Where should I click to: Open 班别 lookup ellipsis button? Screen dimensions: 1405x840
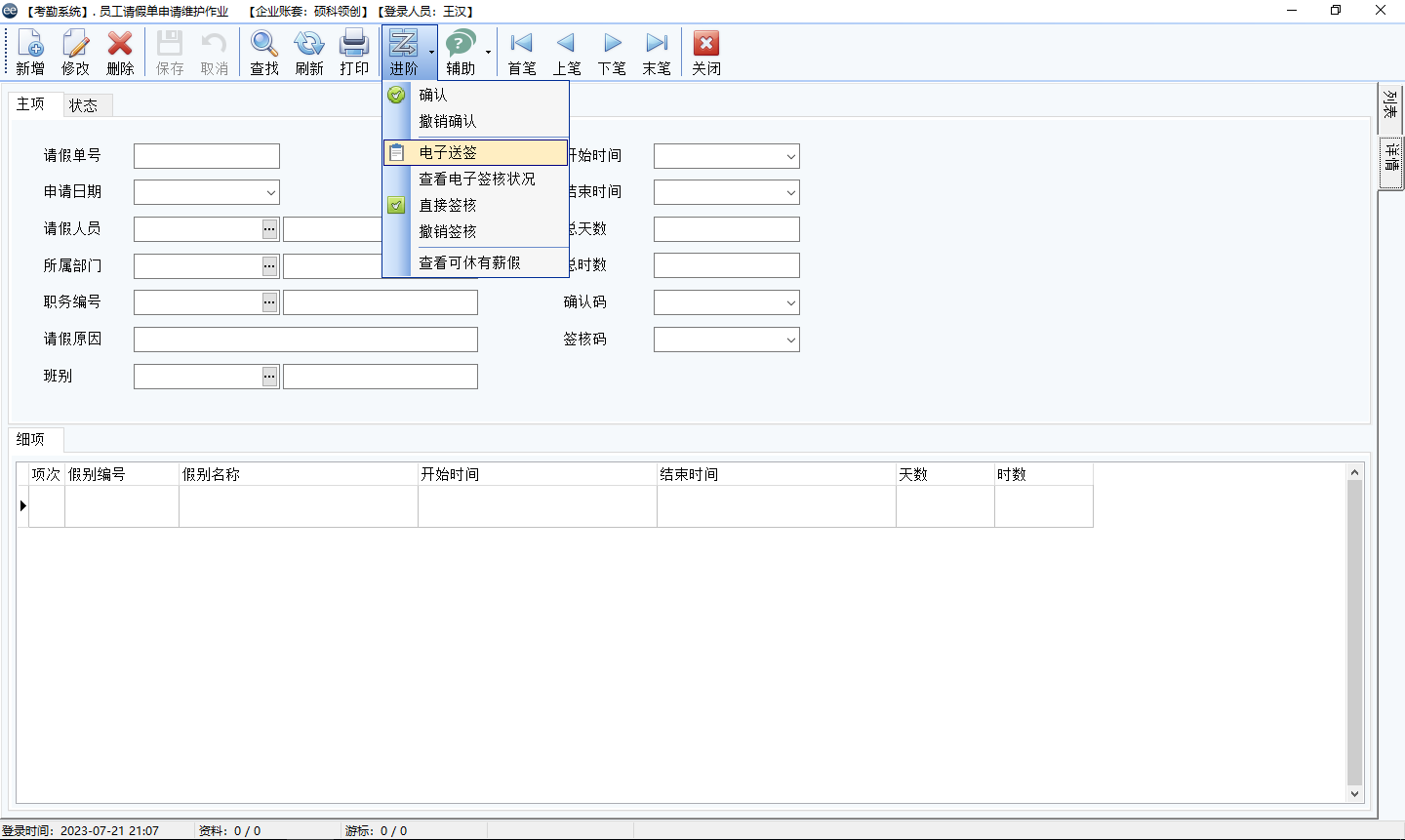coord(270,377)
